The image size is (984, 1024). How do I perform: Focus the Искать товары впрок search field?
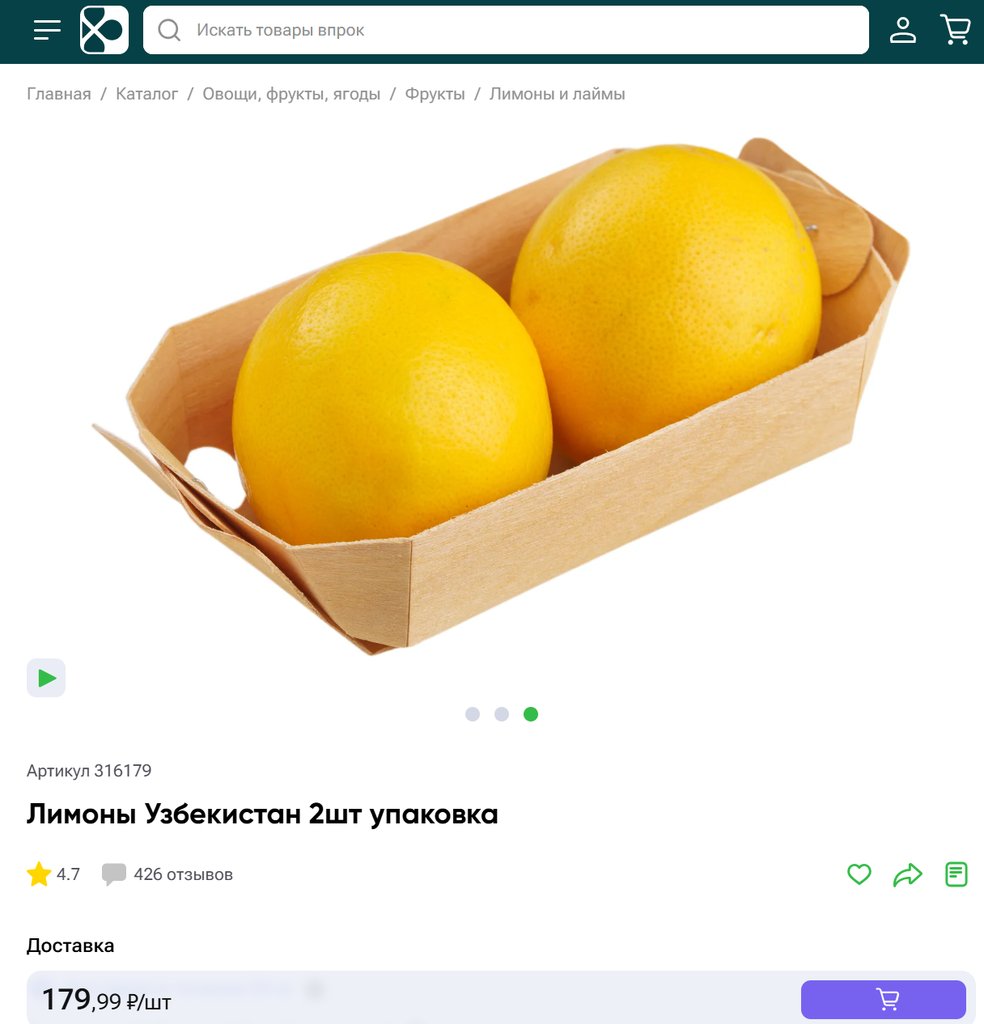coord(506,30)
